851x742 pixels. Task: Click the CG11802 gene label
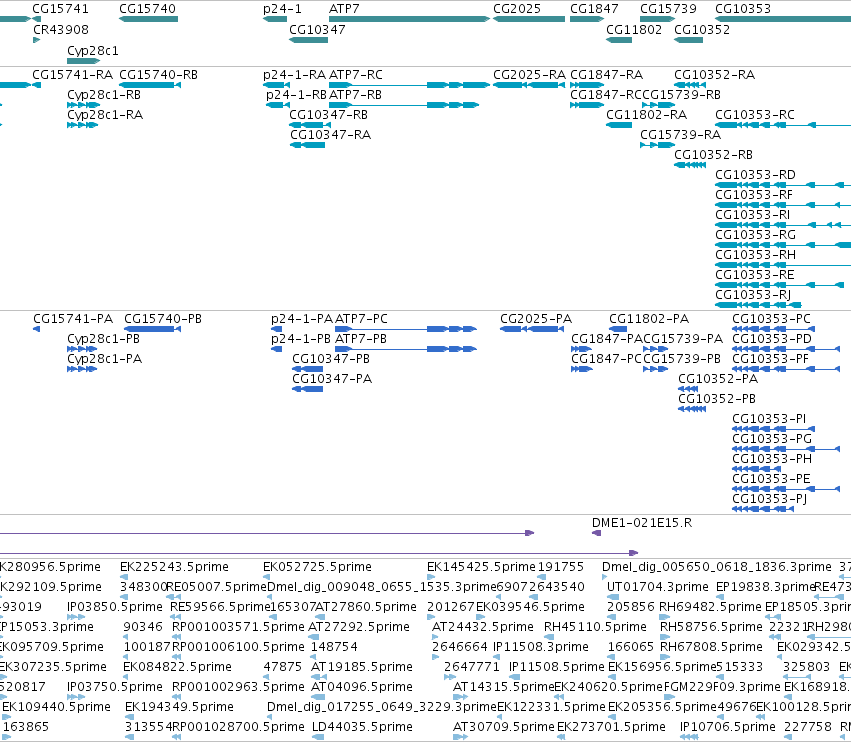[x=634, y=29]
